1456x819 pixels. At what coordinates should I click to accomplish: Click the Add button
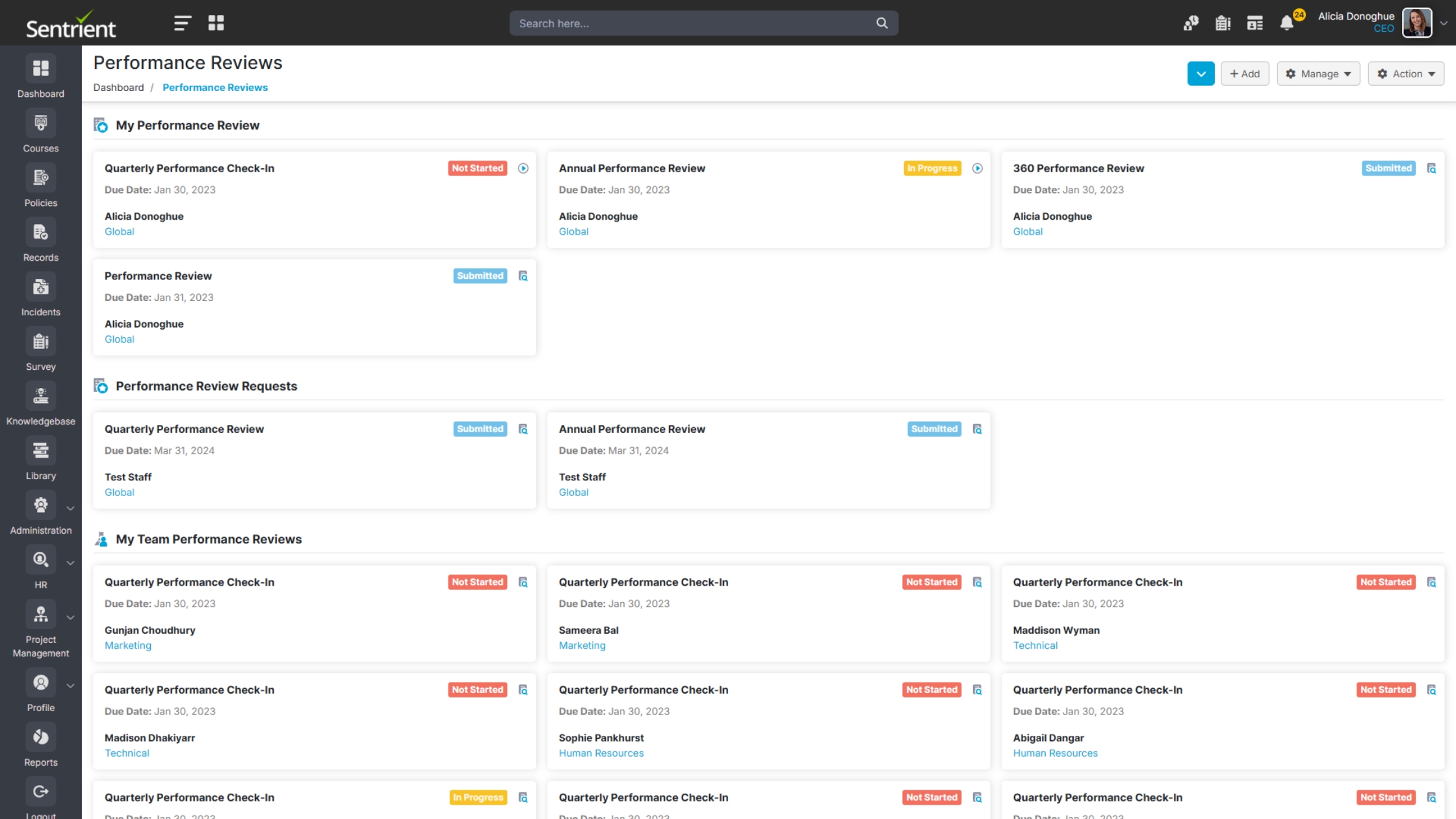pos(1245,74)
